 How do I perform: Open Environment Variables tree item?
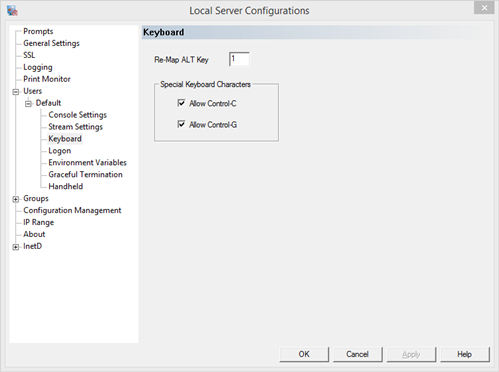(87, 163)
